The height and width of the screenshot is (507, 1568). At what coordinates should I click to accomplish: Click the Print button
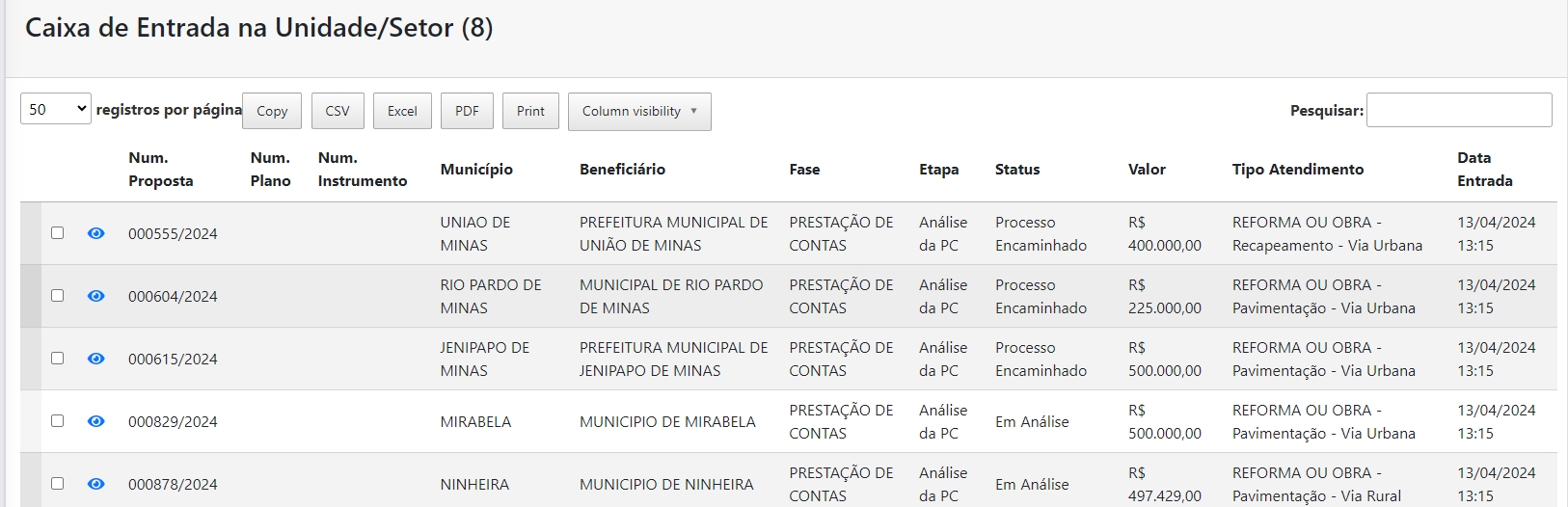(530, 111)
